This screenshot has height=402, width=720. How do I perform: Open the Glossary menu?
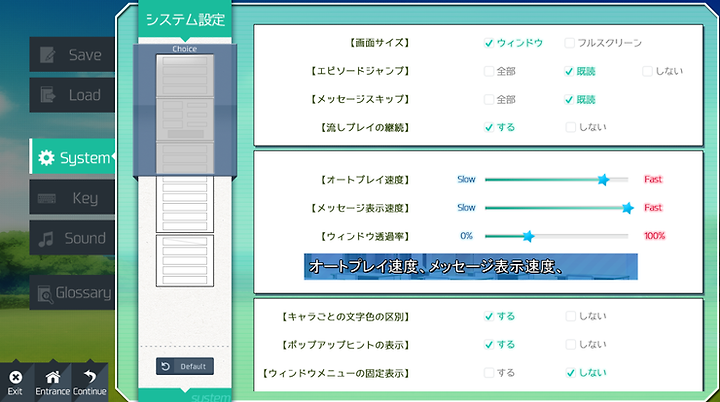(x=72, y=293)
